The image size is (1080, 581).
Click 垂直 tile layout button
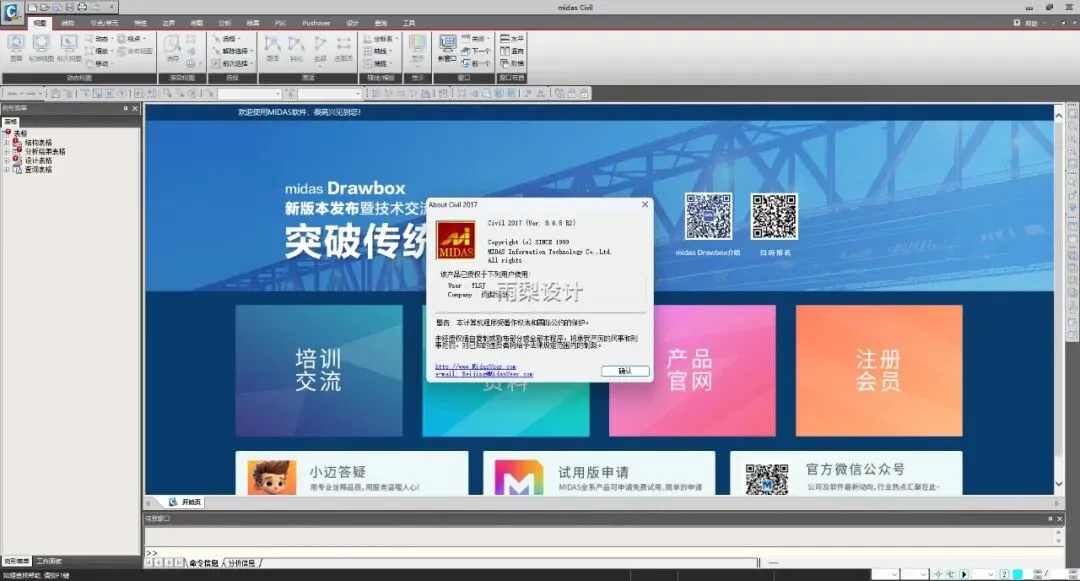[x=512, y=51]
